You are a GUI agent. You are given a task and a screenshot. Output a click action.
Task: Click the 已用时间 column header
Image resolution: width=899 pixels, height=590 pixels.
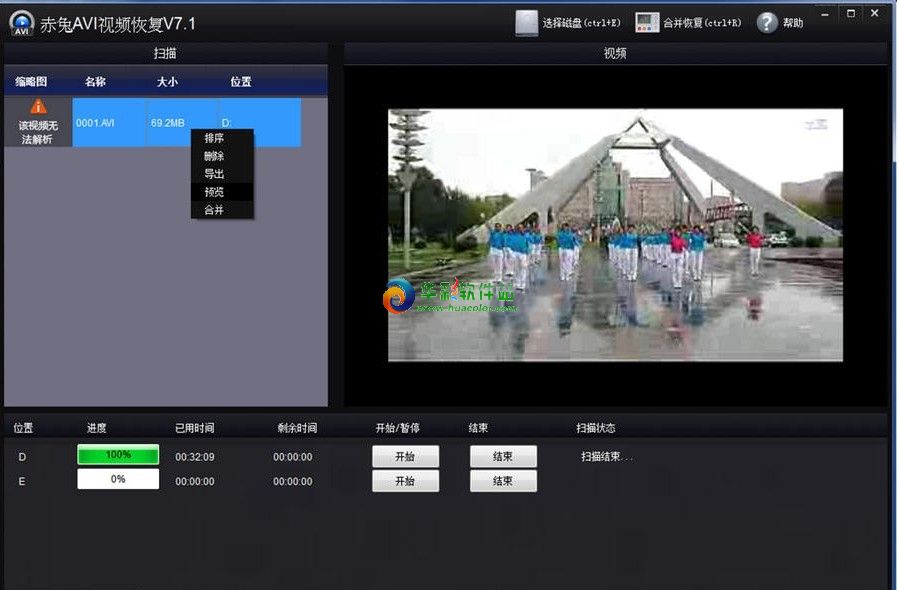pos(195,428)
